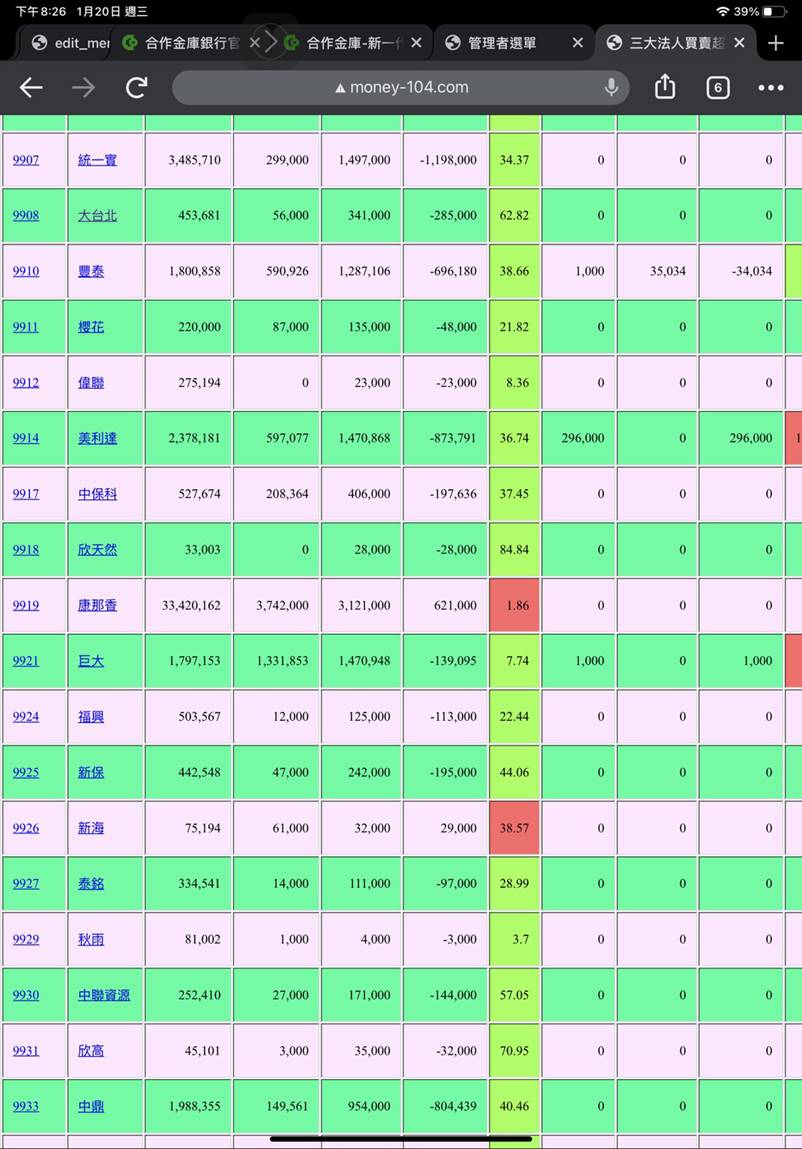
Task: Click the red 1.86 percentage cell
Action: (x=514, y=606)
